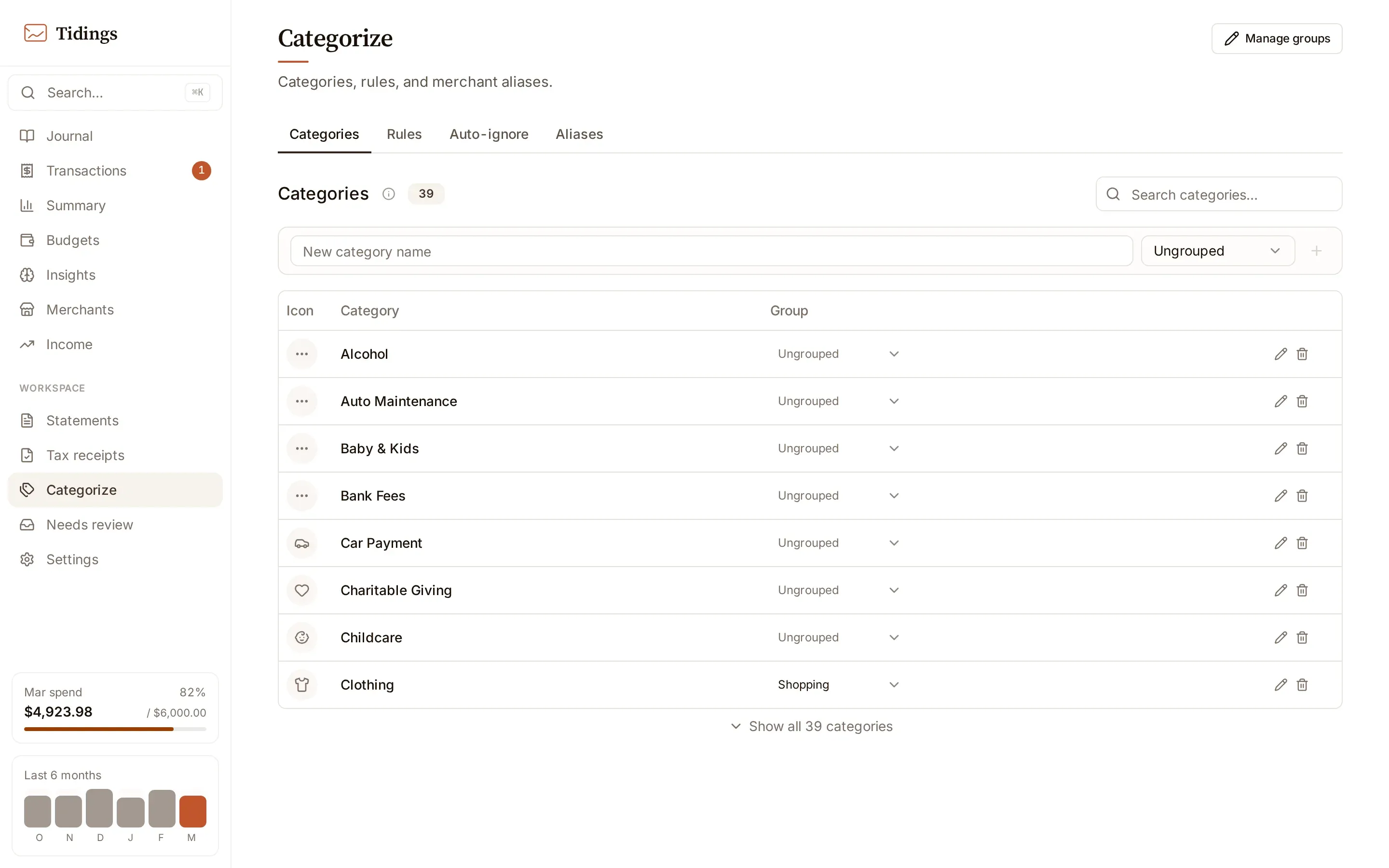Open the Alcohol group dropdown
This screenshot has width=1389, height=868.
click(838, 353)
